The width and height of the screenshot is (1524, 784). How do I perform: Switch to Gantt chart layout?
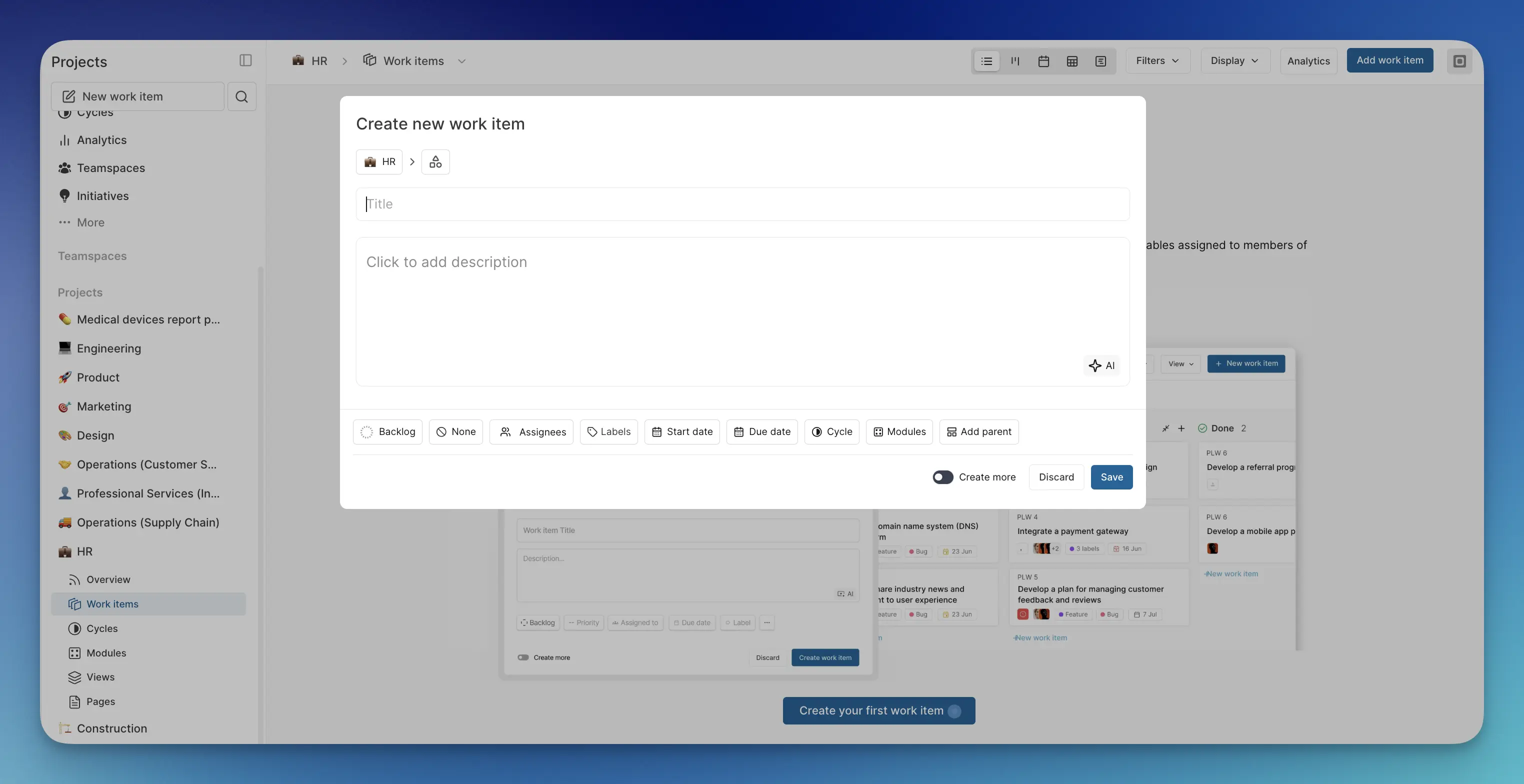tap(1100, 61)
